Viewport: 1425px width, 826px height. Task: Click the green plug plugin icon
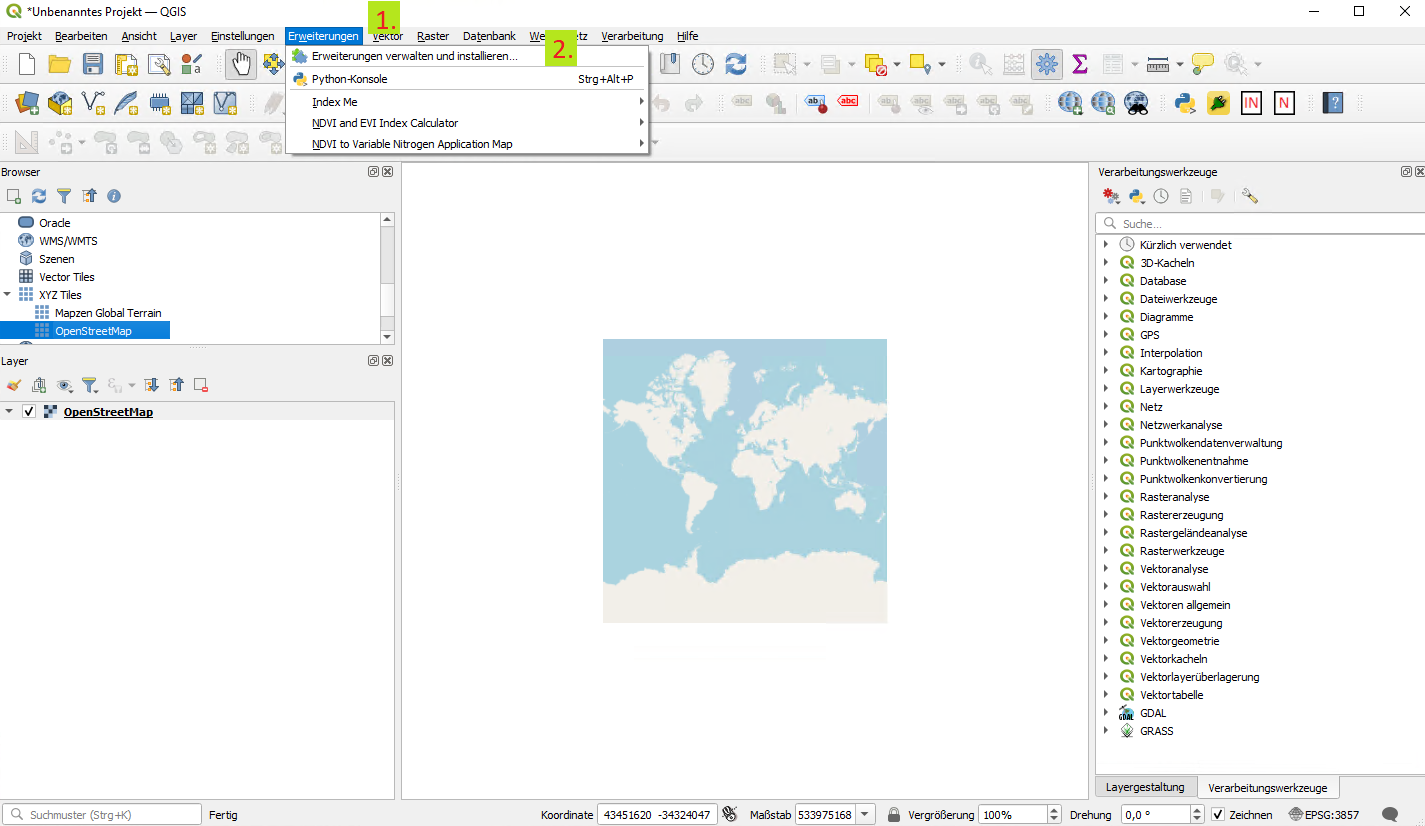[1218, 102]
